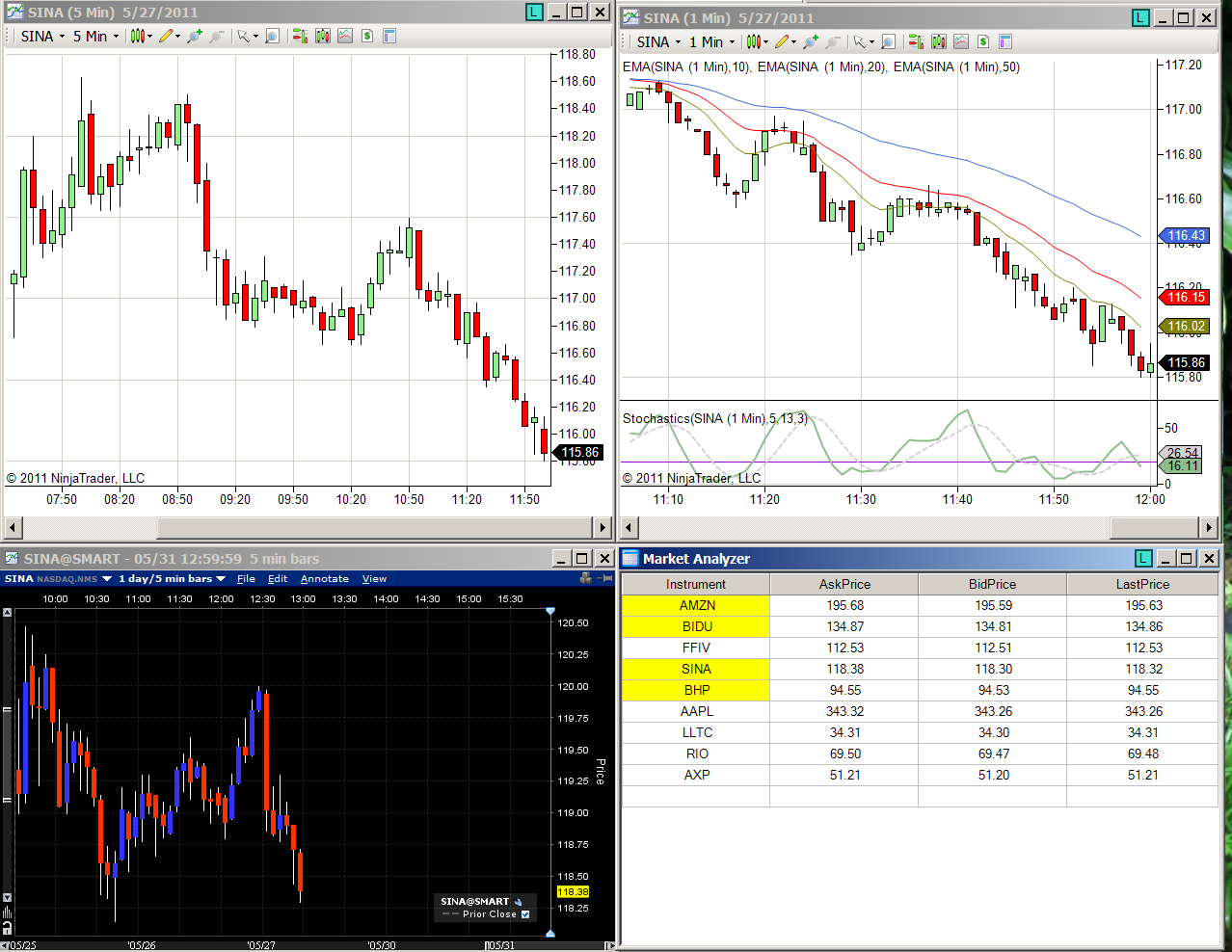Screen dimensions: 1232x952
Task: Click the 5 Min chart horizontal scrollbar thumb
Action: tap(376, 527)
